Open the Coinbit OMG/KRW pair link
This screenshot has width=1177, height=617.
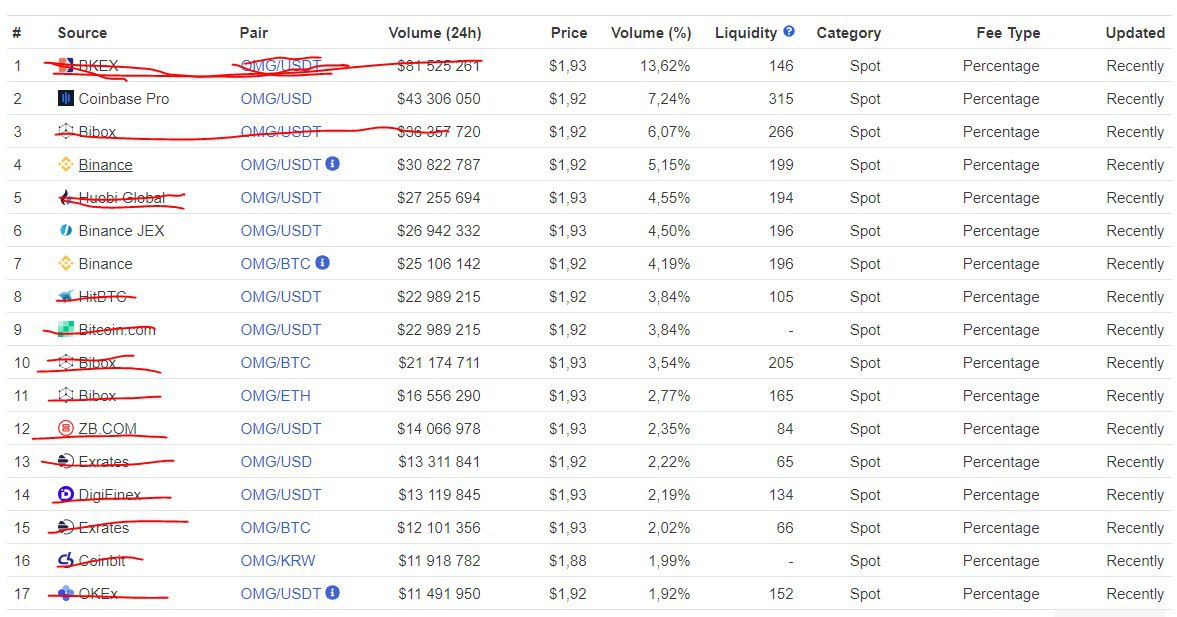pos(278,561)
